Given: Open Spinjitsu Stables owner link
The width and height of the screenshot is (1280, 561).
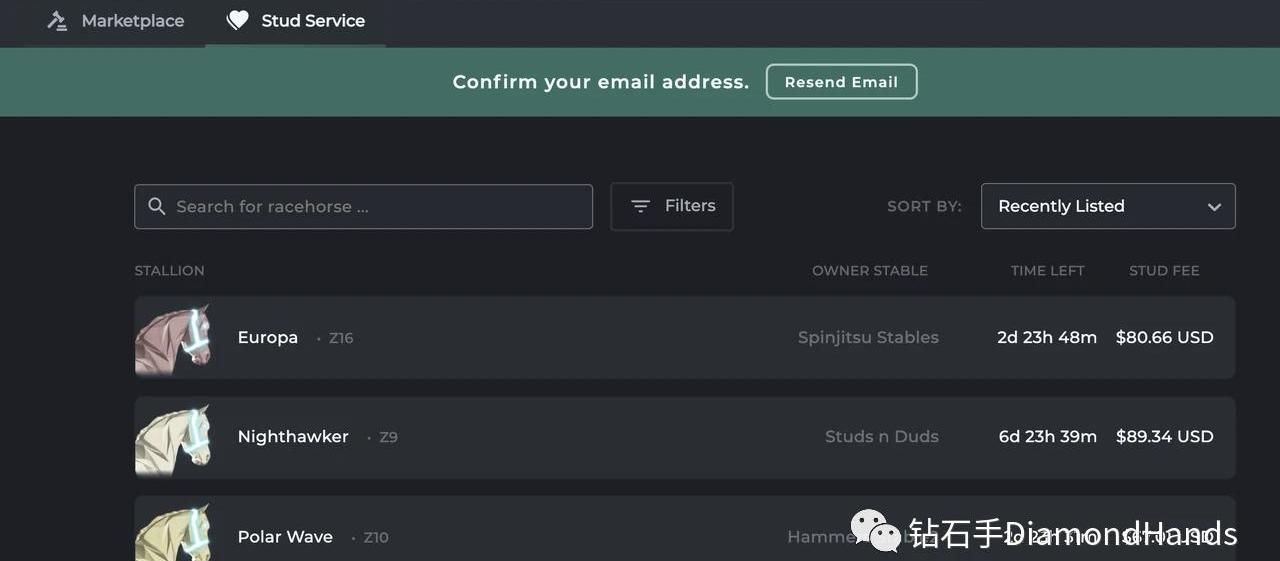Looking at the screenshot, I should pyautogui.click(x=868, y=338).
